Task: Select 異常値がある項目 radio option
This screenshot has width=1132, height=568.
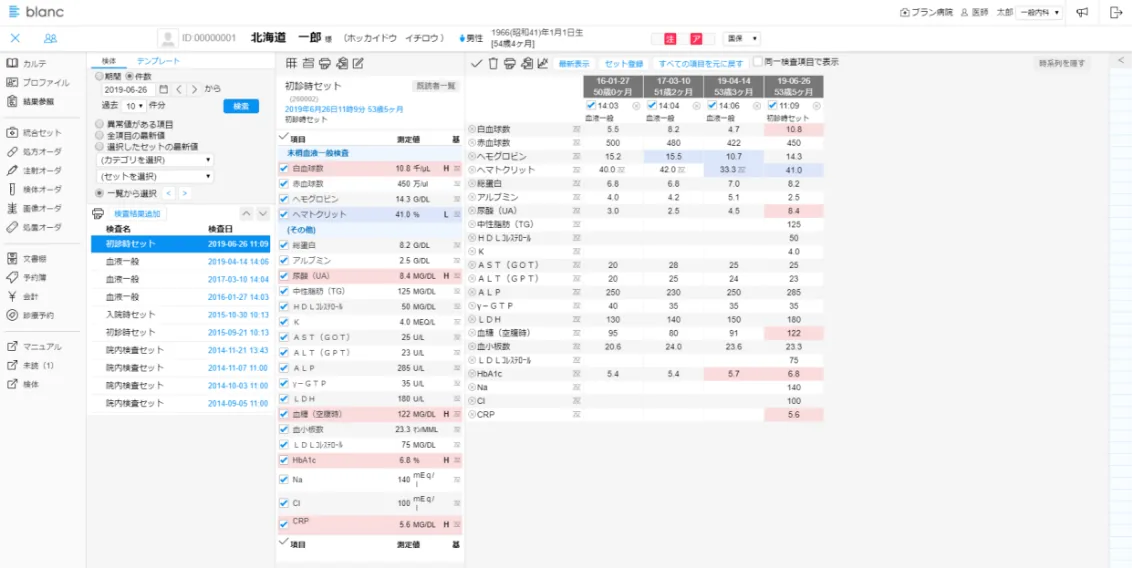Action: (99, 124)
